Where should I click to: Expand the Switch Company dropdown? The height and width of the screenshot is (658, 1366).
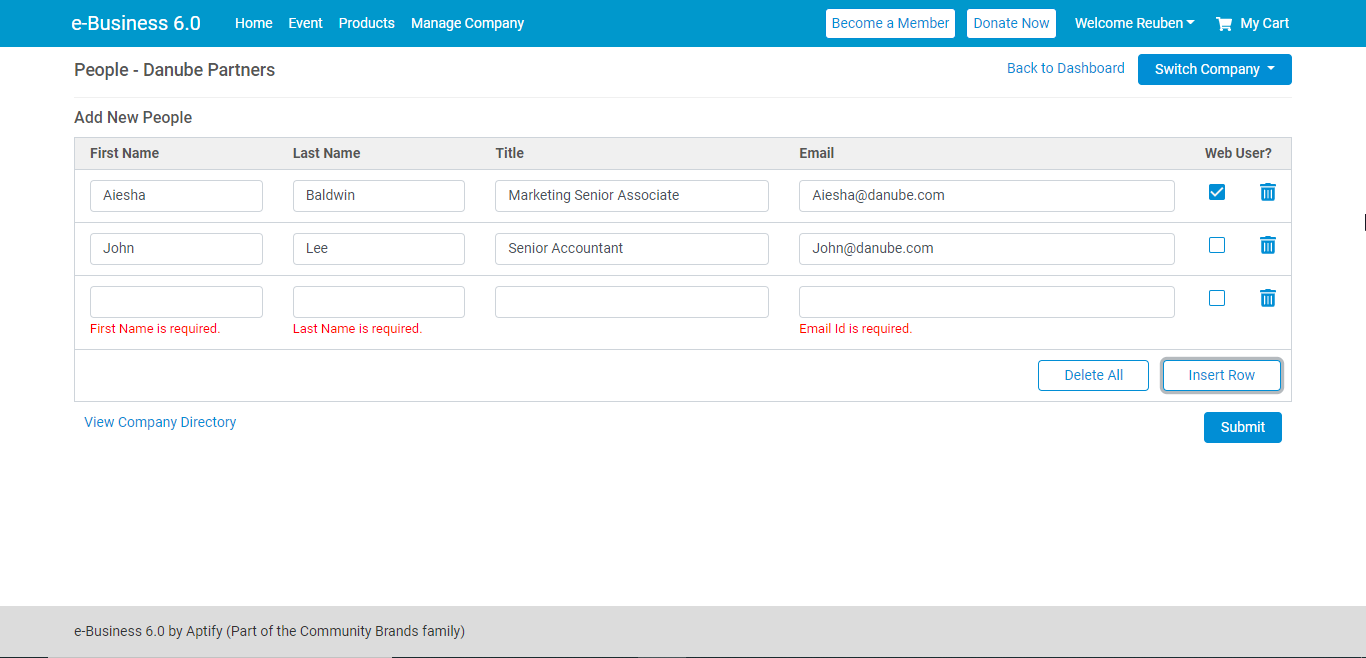click(x=1214, y=69)
